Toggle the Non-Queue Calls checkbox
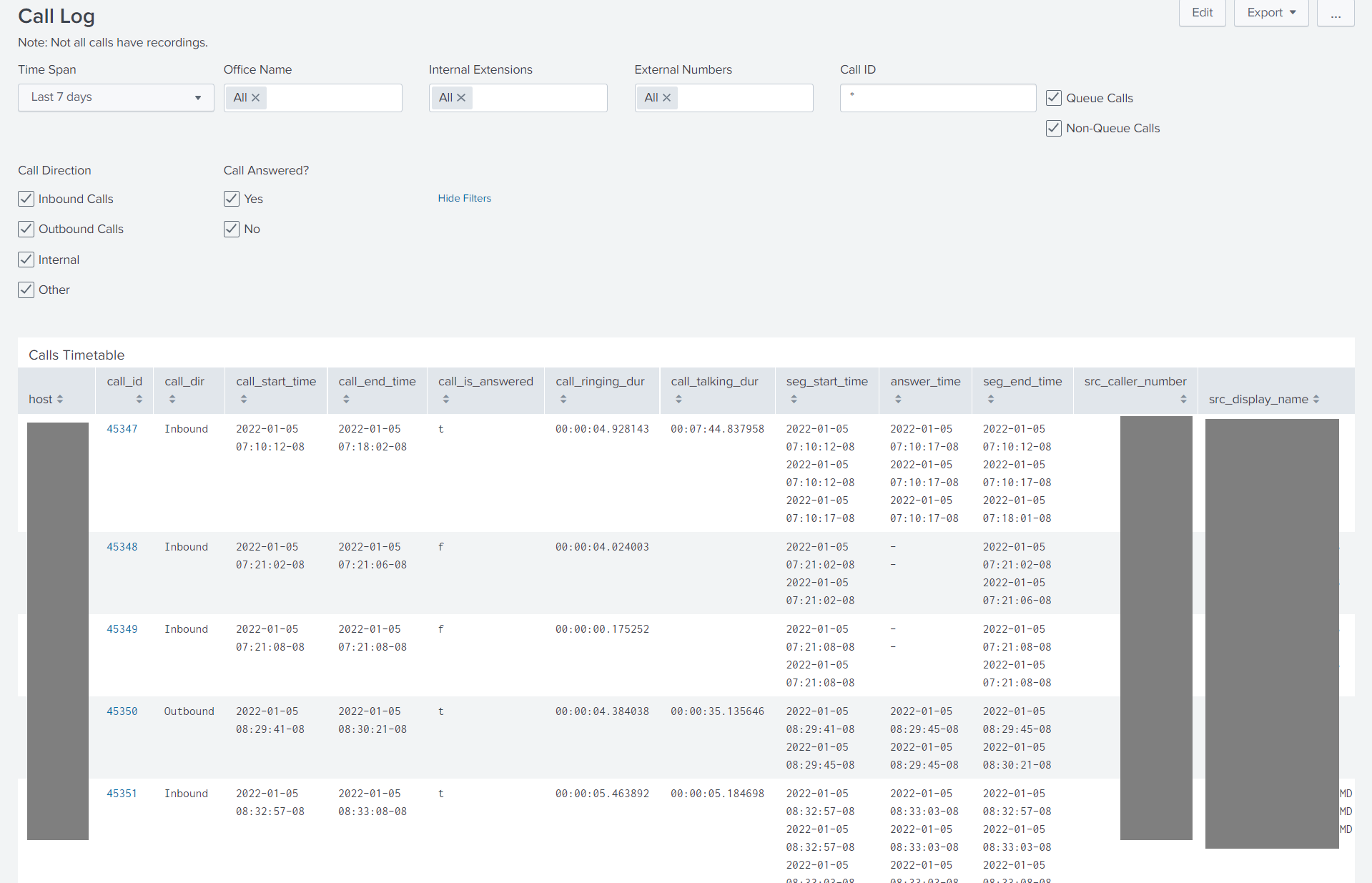The width and height of the screenshot is (1372, 883). point(1053,128)
